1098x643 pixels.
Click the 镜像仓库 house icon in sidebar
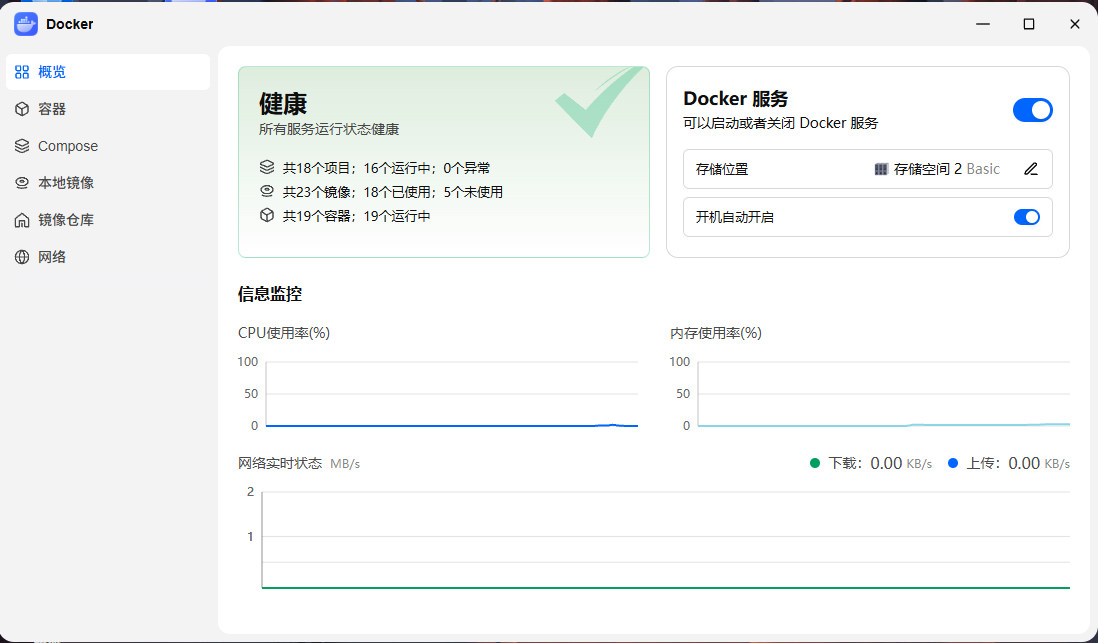(x=22, y=220)
